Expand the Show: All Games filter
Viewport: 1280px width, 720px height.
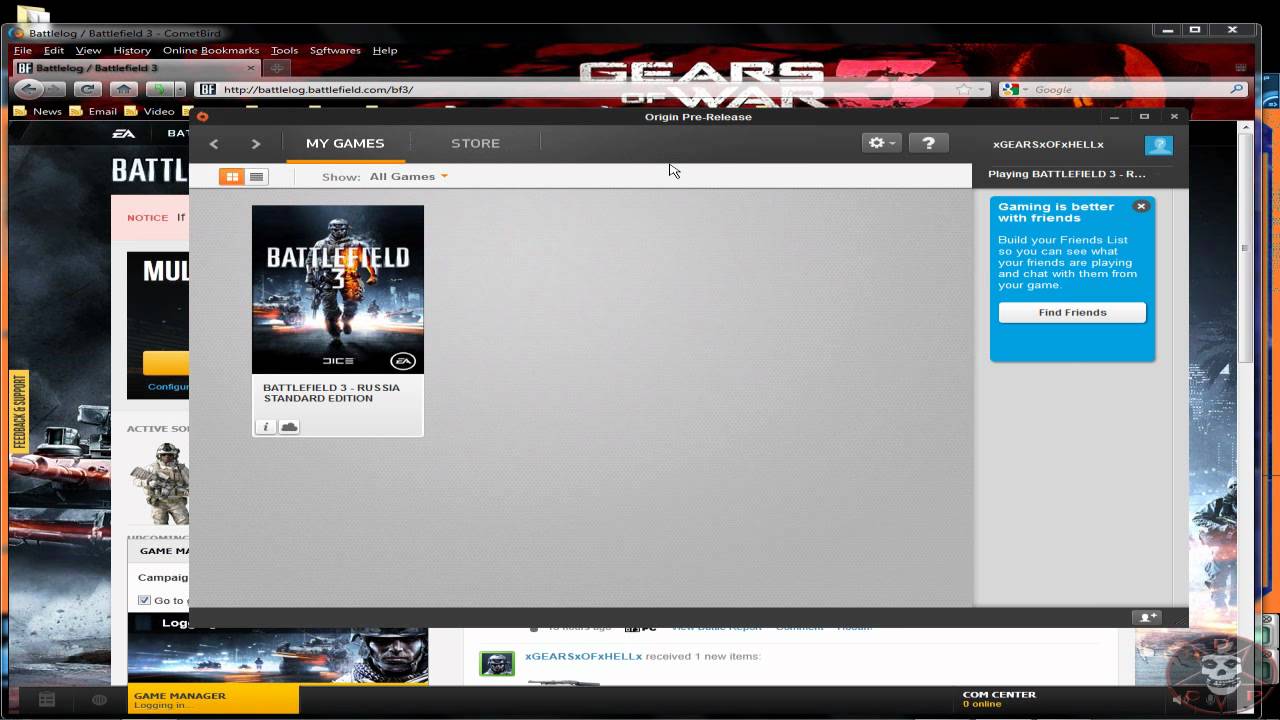(408, 177)
